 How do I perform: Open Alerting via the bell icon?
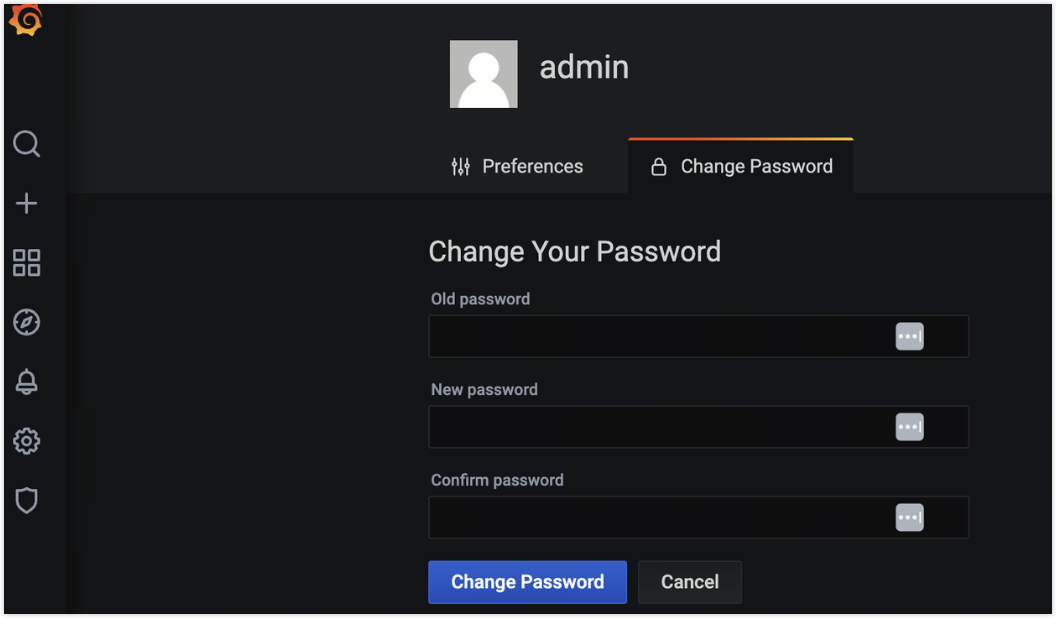point(26,381)
